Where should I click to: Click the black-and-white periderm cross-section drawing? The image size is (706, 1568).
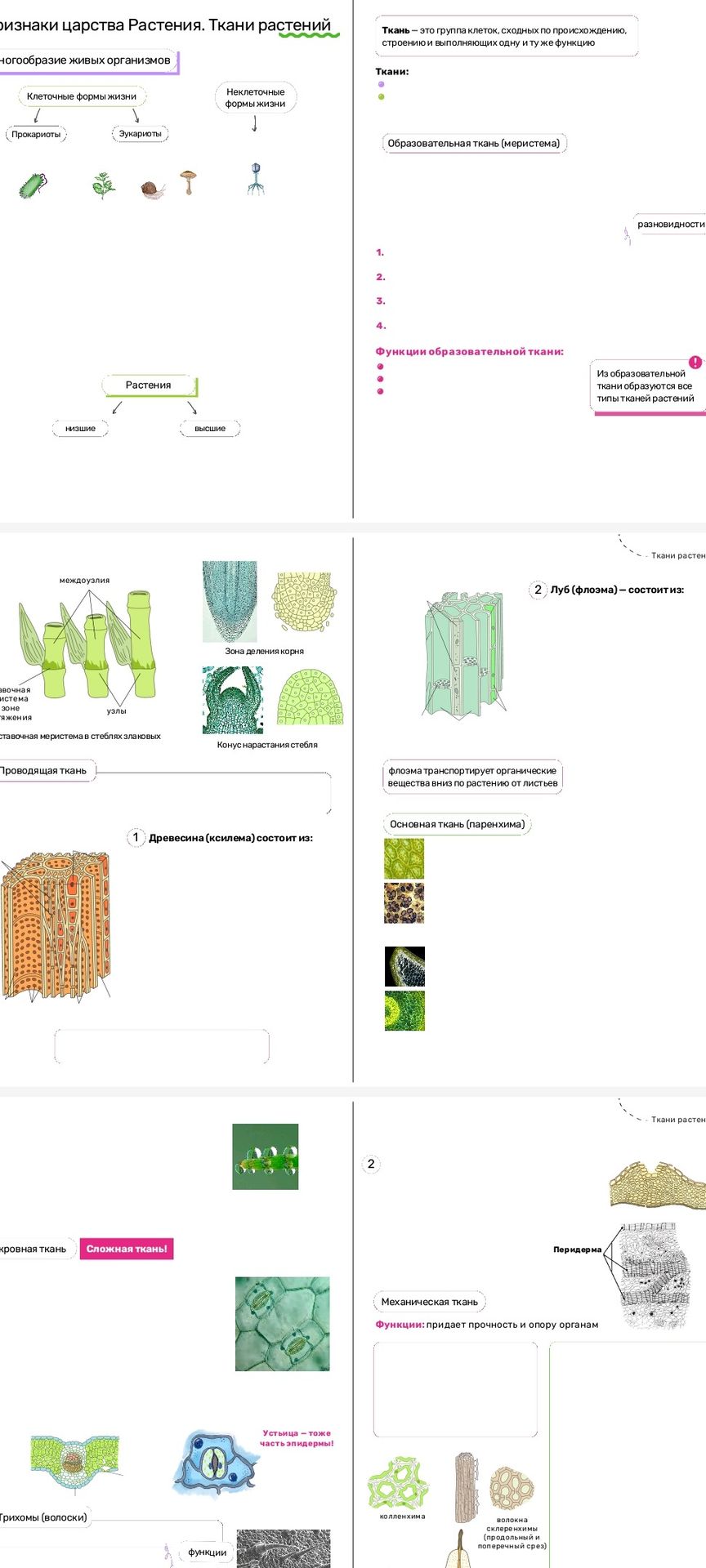656,1276
